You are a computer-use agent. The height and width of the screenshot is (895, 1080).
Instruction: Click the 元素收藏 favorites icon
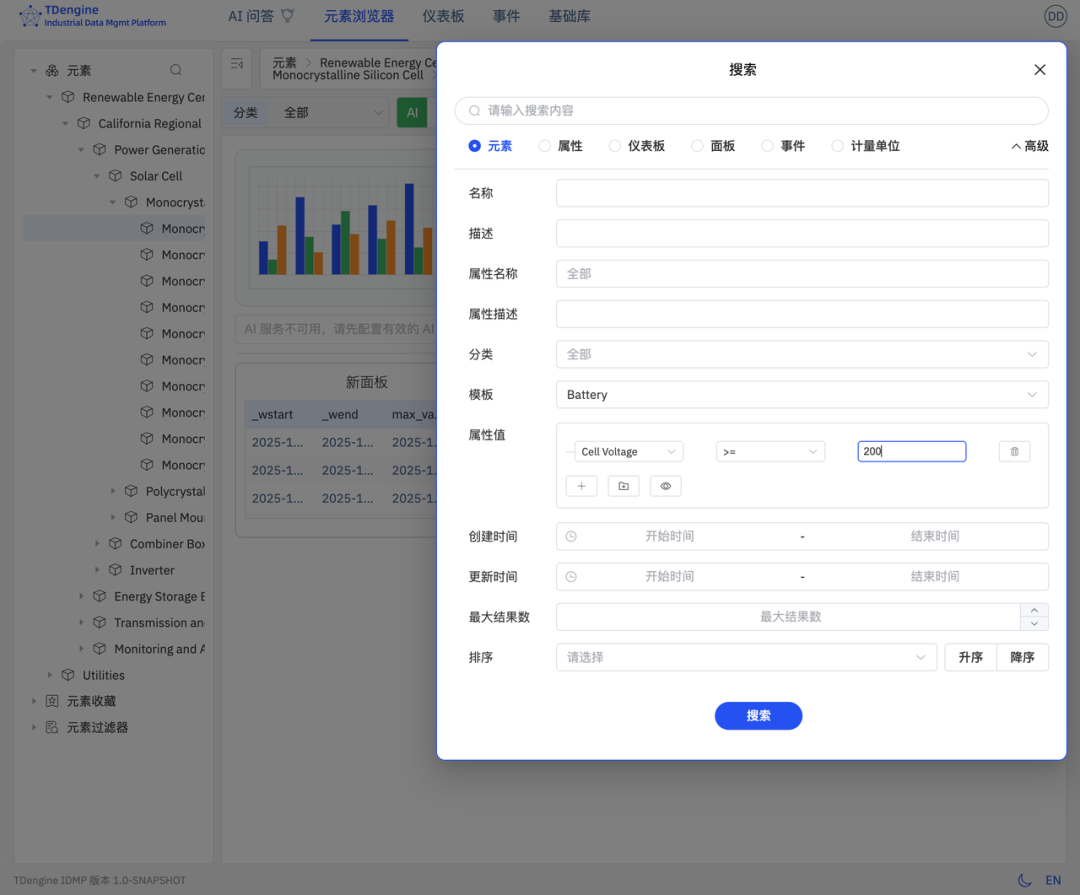tap(52, 701)
